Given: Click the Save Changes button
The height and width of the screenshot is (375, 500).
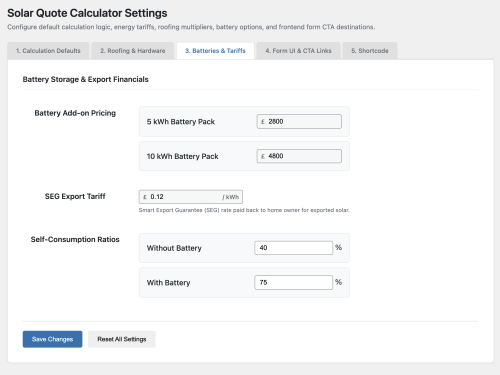Looking at the screenshot, I should pos(52,339).
